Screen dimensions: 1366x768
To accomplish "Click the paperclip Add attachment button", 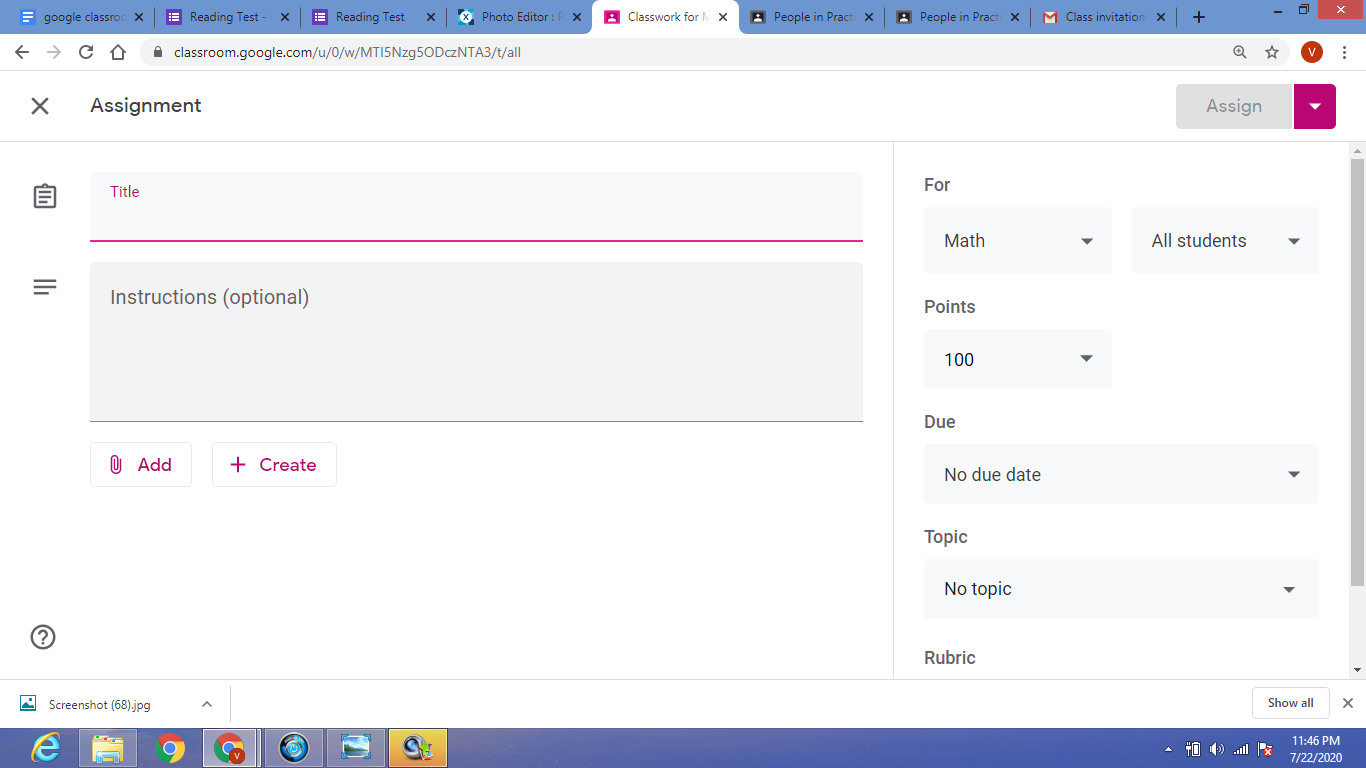I will 141,465.
